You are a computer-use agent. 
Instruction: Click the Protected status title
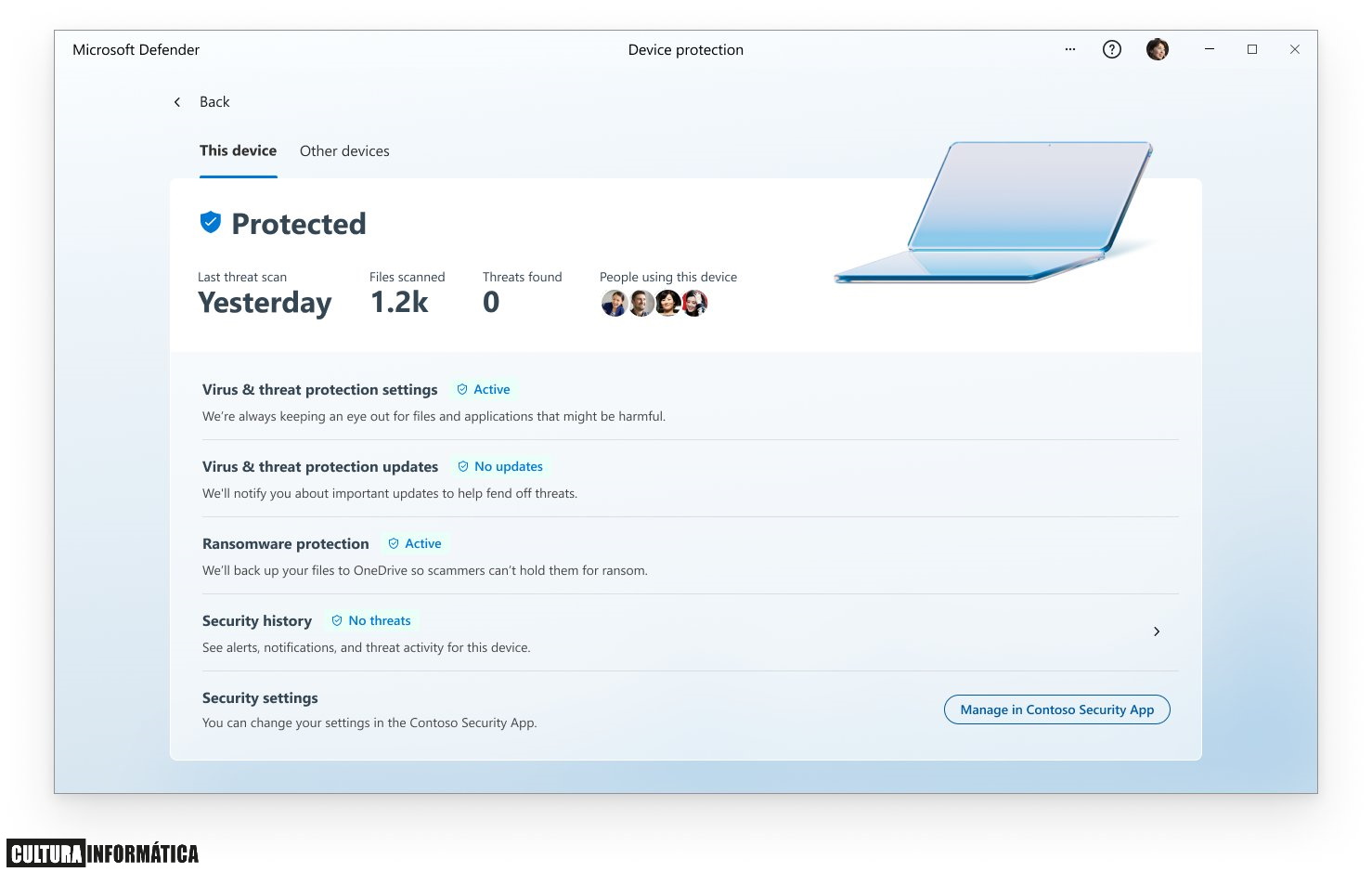[298, 224]
